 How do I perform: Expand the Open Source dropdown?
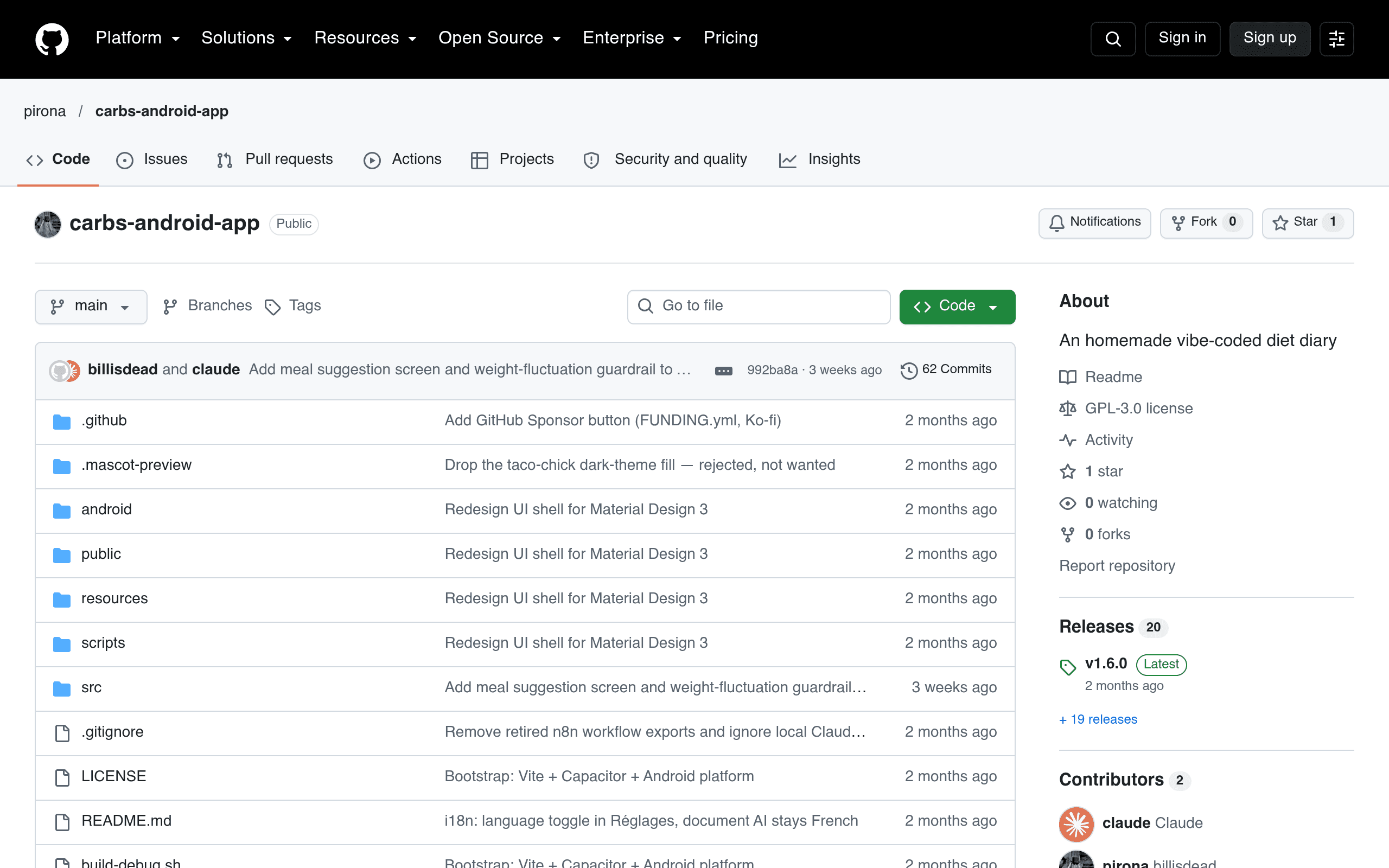pos(500,38)
